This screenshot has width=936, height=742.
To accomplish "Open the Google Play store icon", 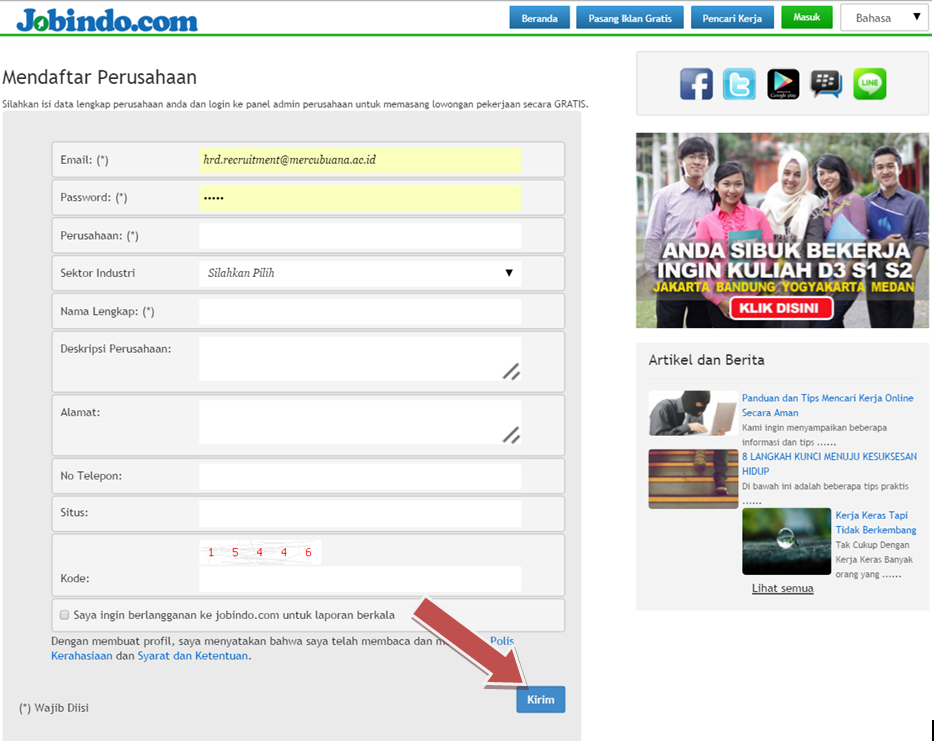I will 783,84.
